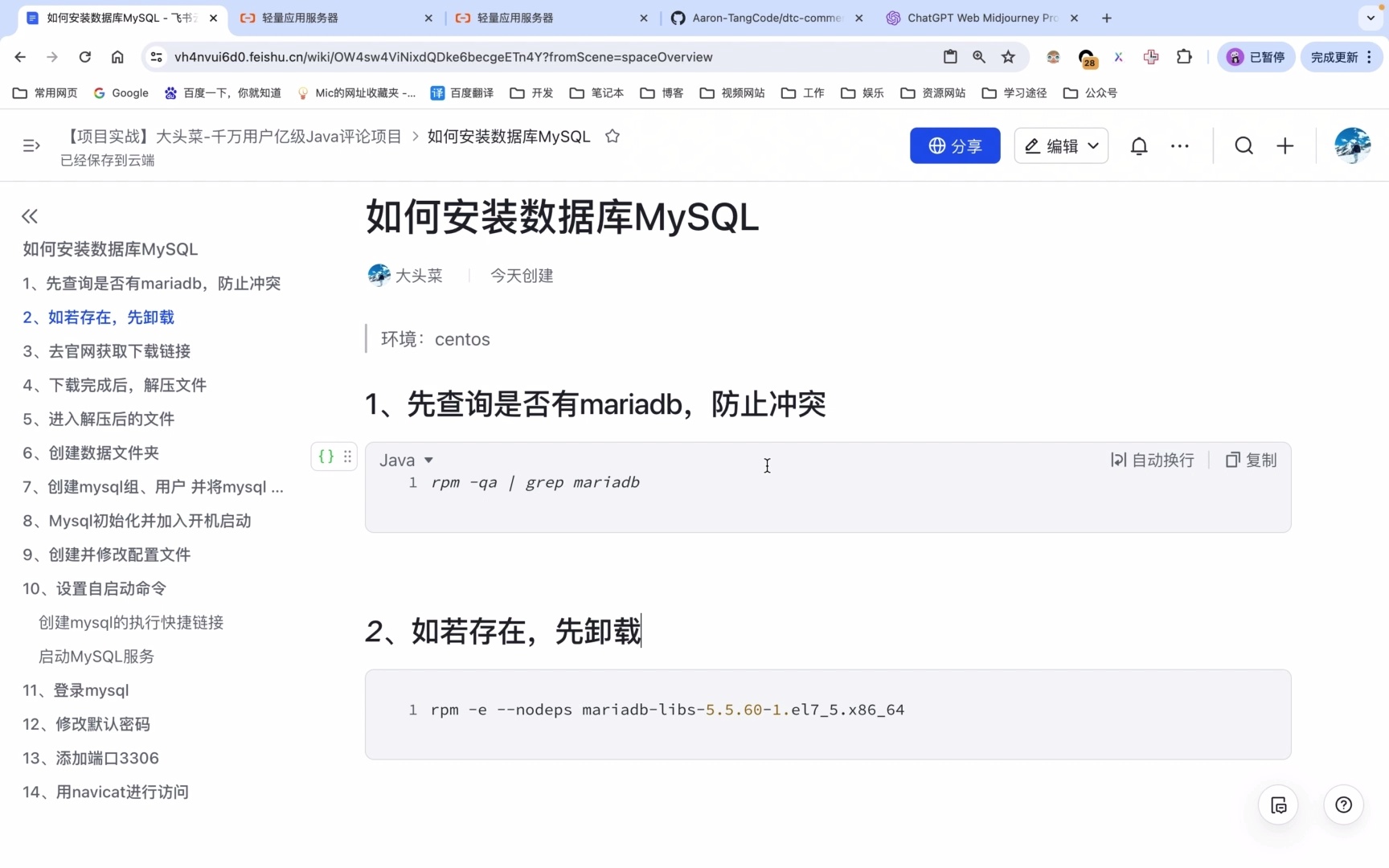
Task: Collapse the left sidebar with the double chevron
Action: tap(29, 215)
